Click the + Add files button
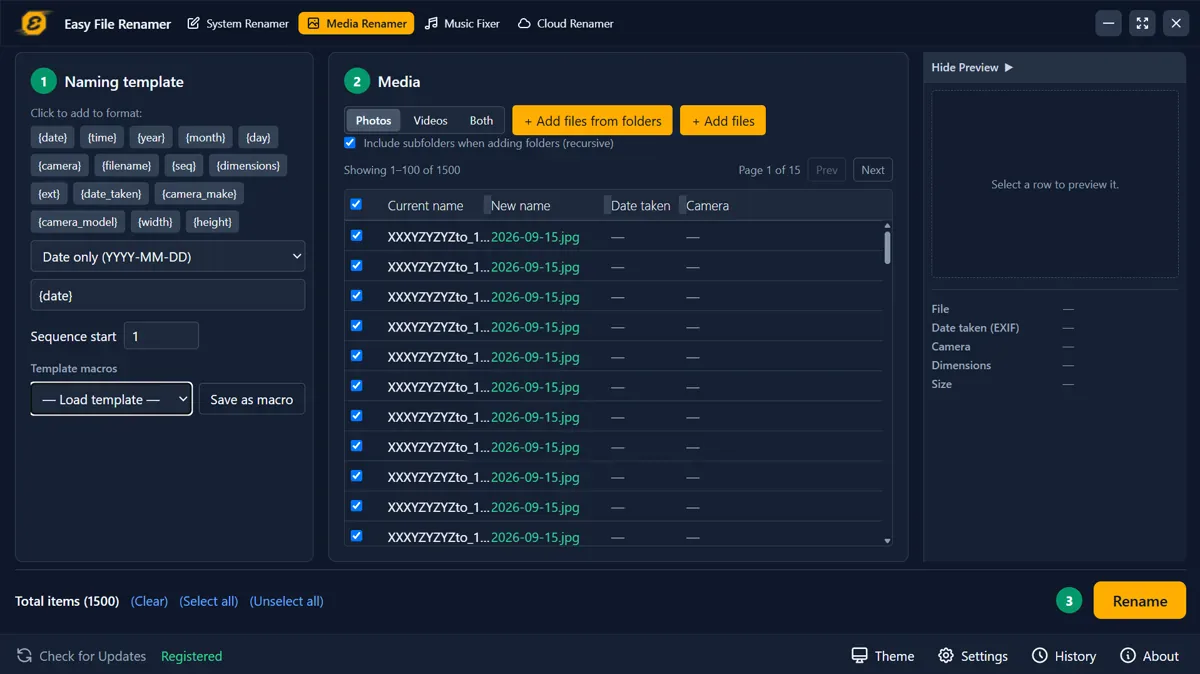 pos(723,121)
